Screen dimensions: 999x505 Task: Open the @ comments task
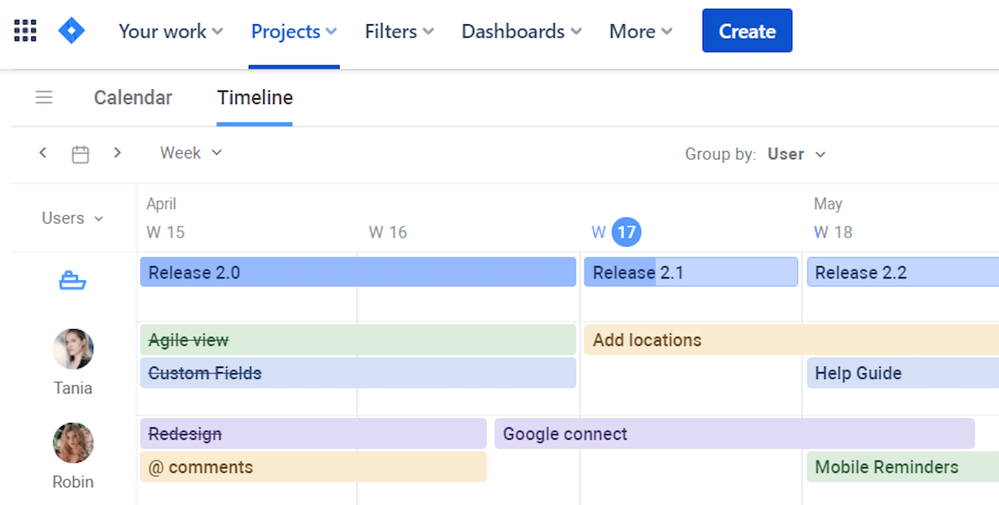coord(313,467)
